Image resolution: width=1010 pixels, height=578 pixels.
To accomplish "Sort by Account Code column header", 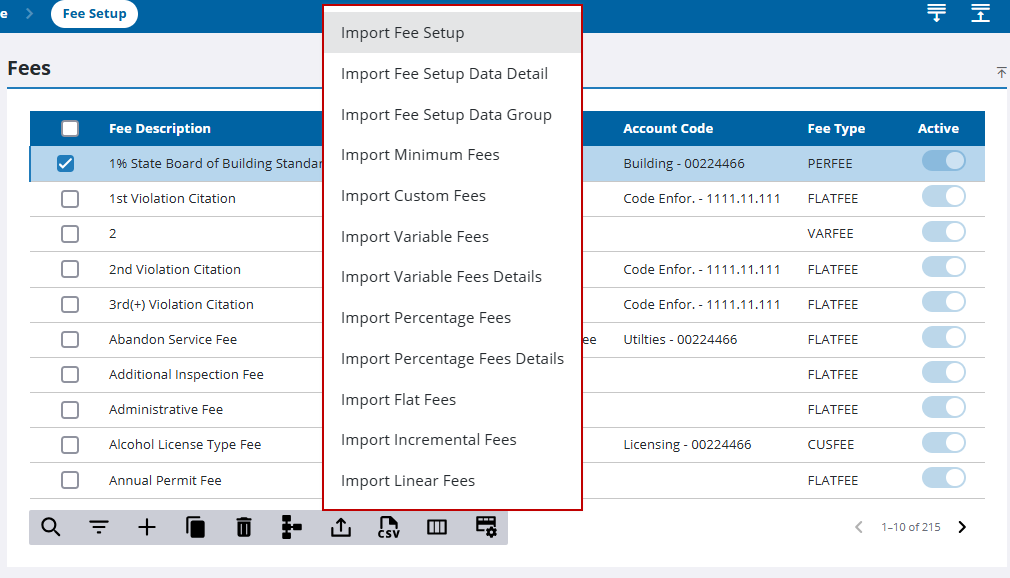I will 668,128.
